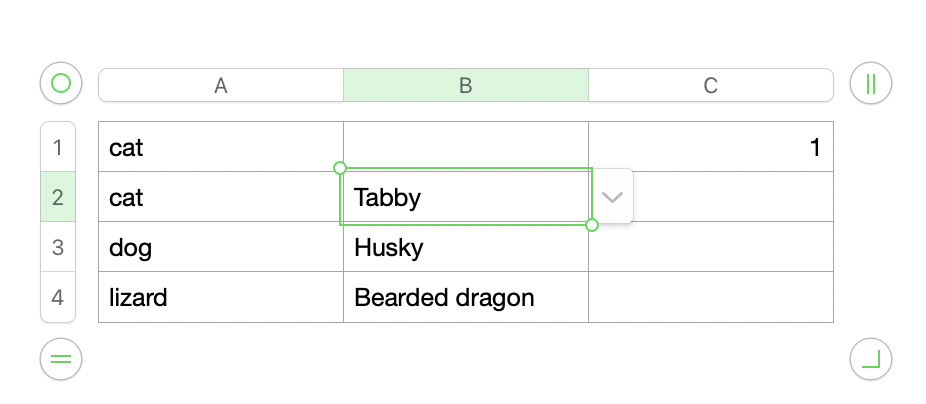Select column C header
Screen dimensions: 926x404
click(x=711, y=86)
